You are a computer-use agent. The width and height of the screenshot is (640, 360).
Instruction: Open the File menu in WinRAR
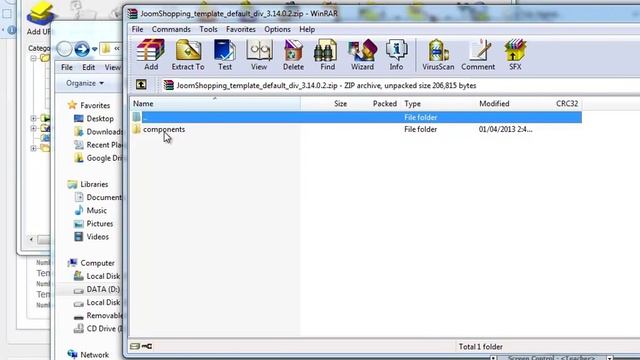click(137, 29)
